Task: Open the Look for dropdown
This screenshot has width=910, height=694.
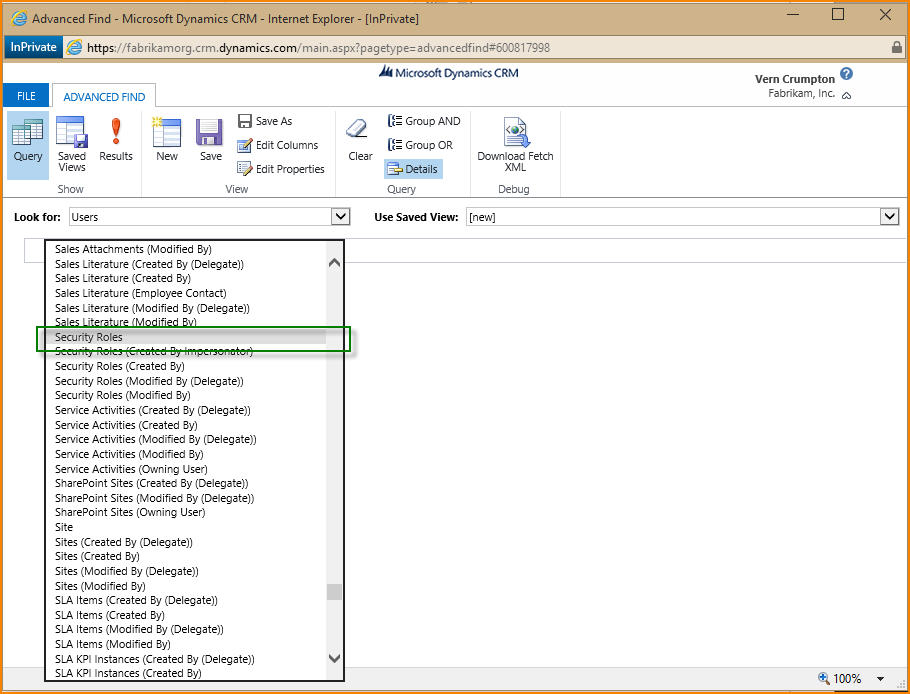Action: (340, 217)
